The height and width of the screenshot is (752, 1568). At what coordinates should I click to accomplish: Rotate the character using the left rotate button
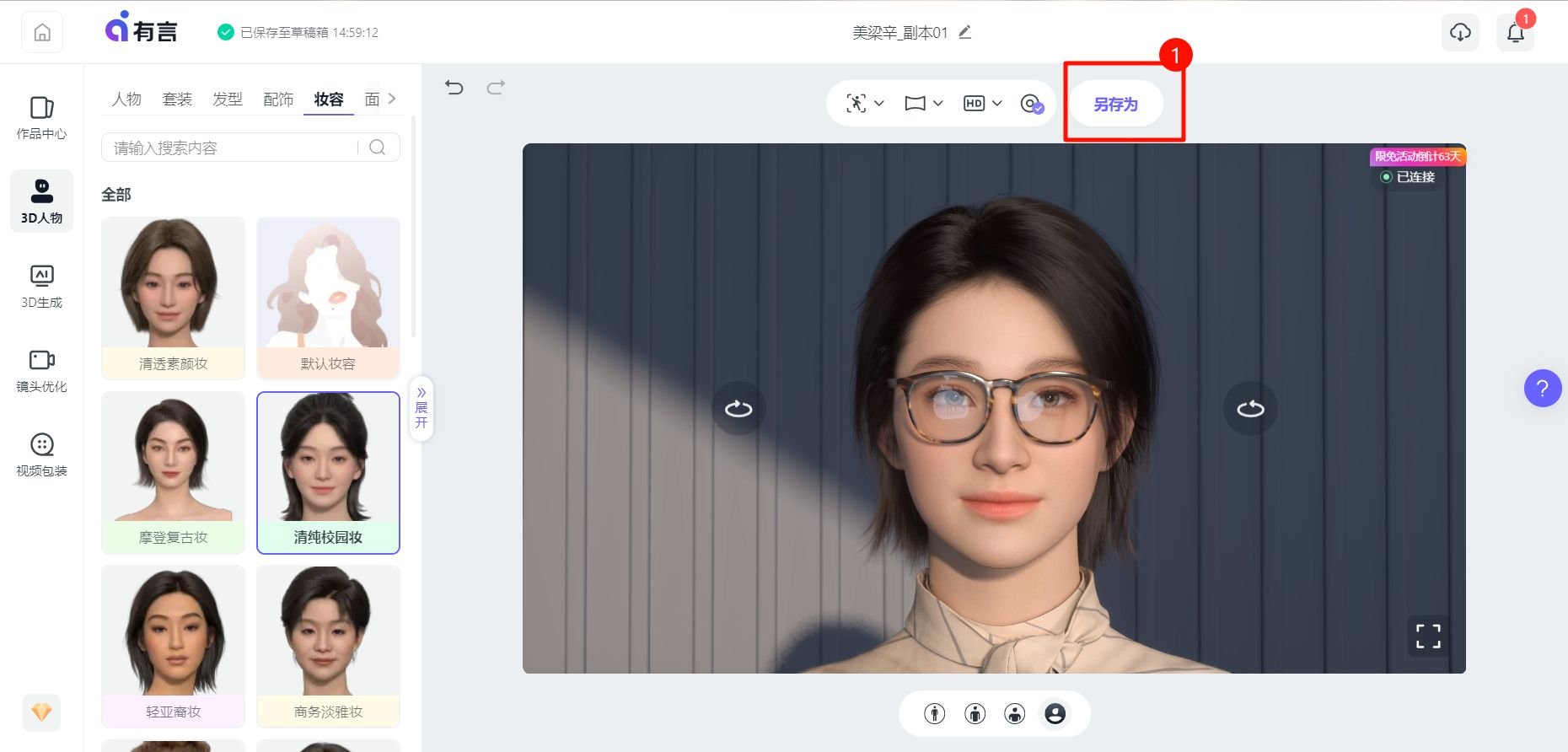pyautogui.click(x=738, y=409)
